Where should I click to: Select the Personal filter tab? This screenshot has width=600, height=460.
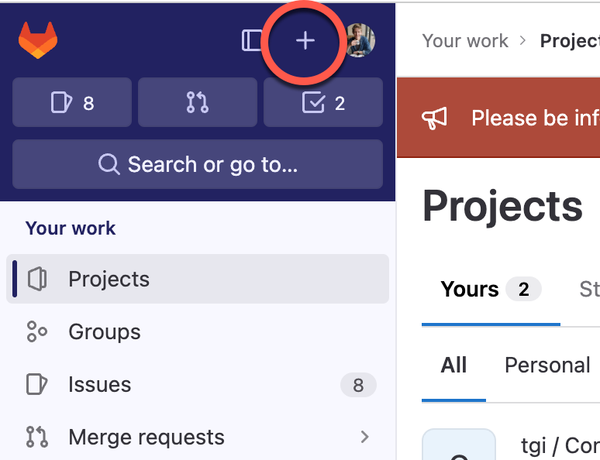[548, 365]
